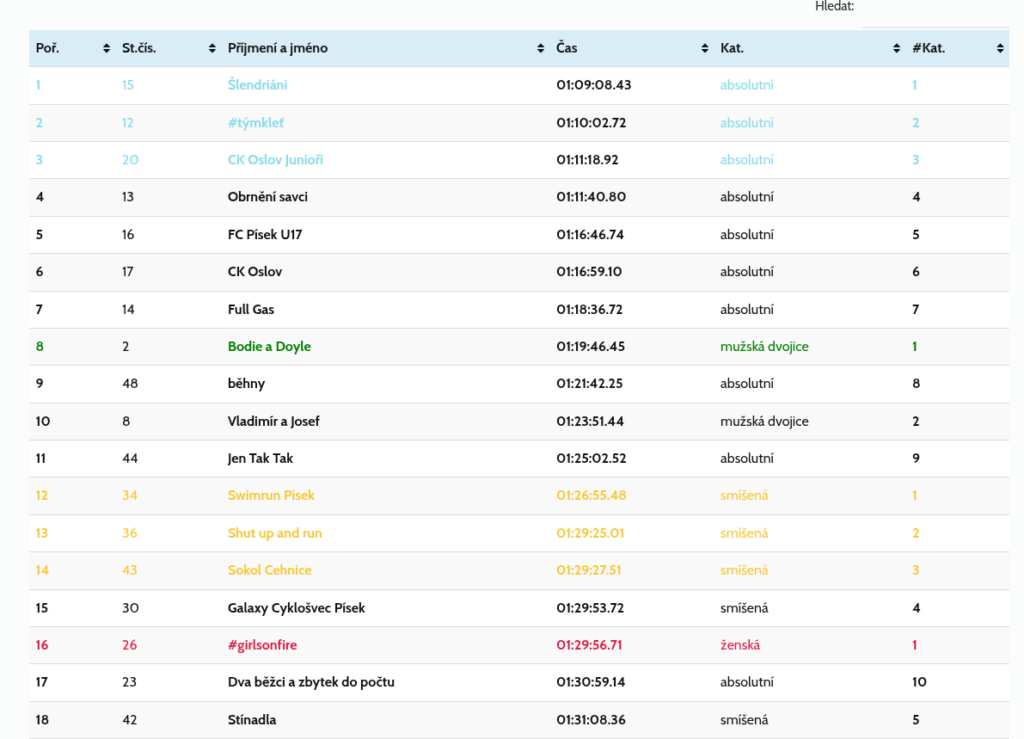Click time 01:18:36.72
Image resolution: width=1024 pixels, height=739 pixels.
590,309
